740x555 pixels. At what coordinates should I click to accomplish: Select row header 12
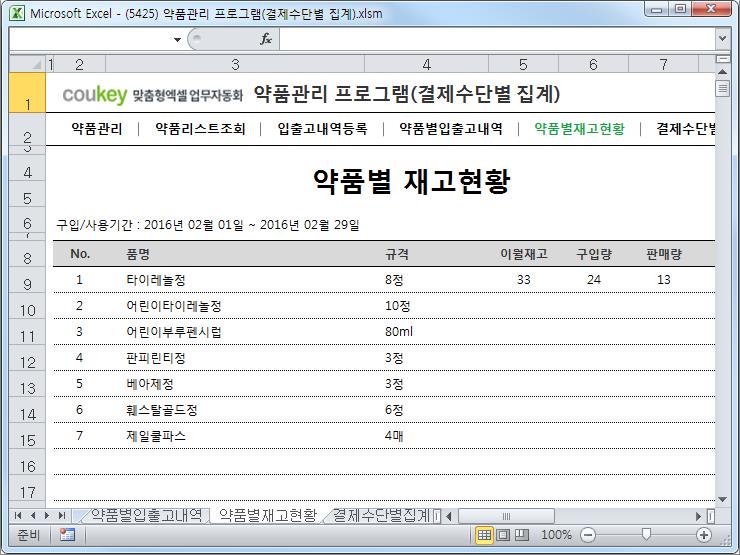coord(27,358)
